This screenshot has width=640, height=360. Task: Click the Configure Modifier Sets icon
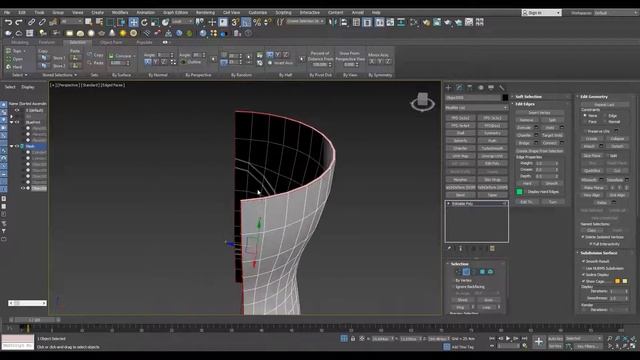[492, 248]
